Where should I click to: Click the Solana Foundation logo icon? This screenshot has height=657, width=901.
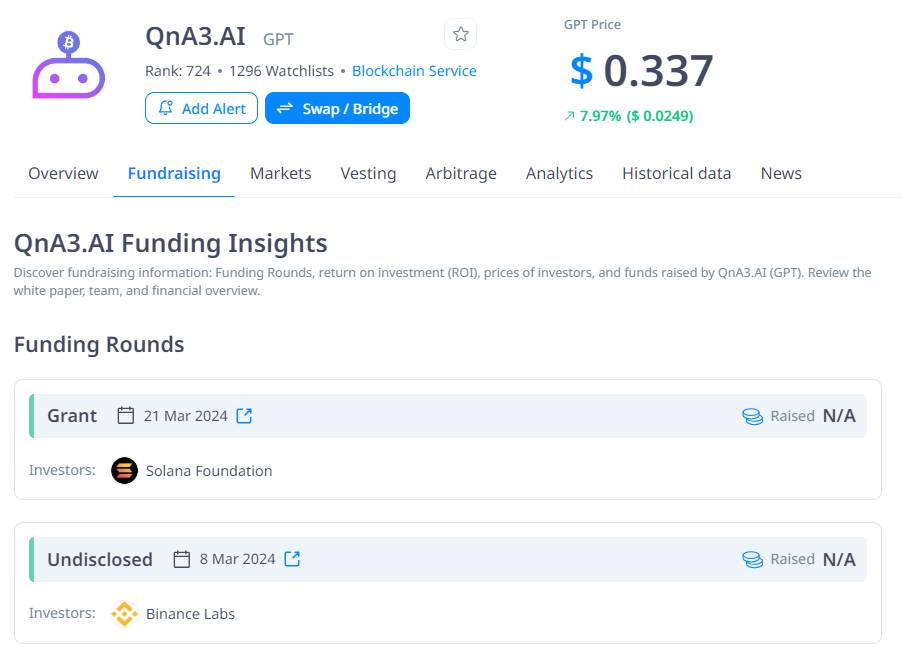(x=124, y=470)
